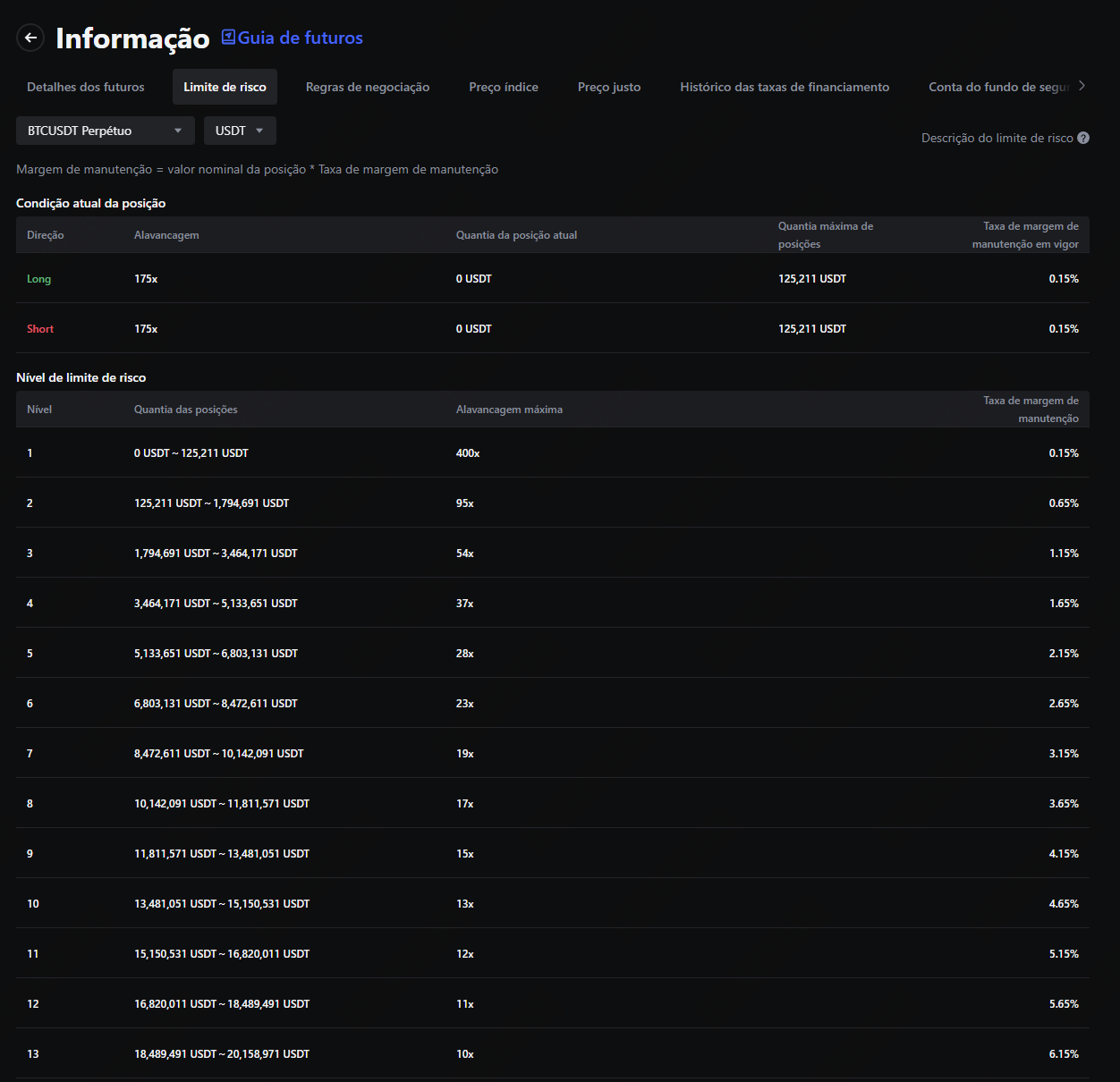Click the 15x maximum leverage value
This screenshot has width=1120, height=1082.
pyautogui.click(x=465, y=854)
